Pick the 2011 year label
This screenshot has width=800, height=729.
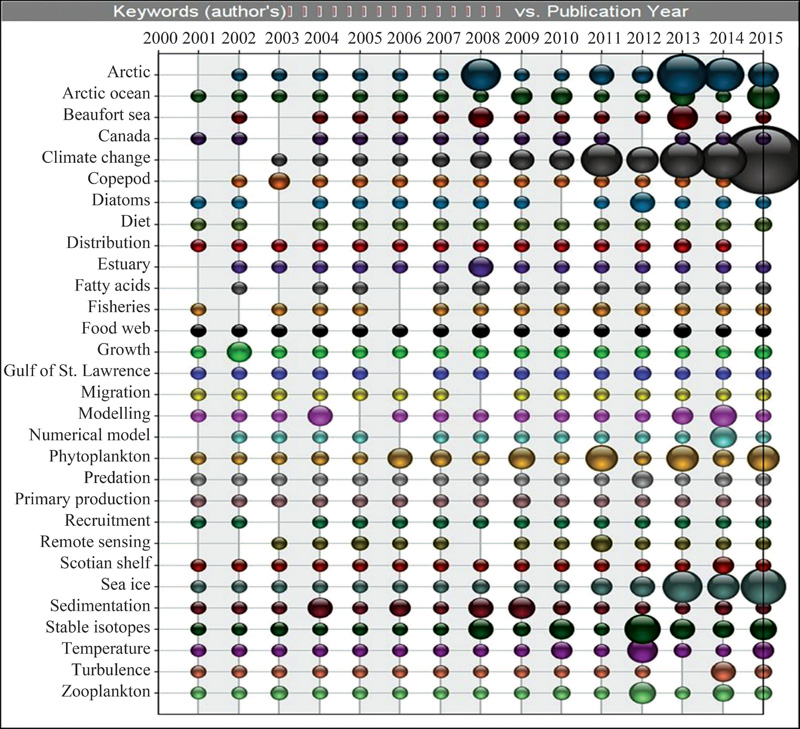point(605,38)
